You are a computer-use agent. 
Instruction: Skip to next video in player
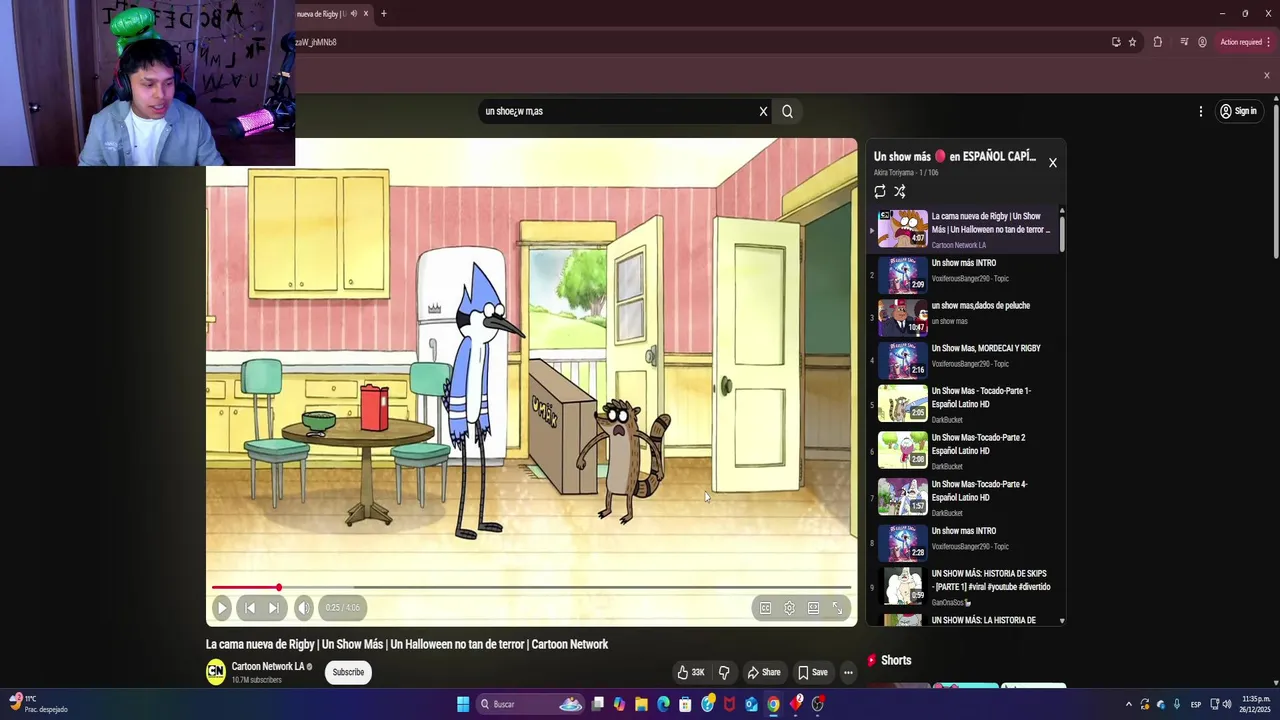(x=273, y=608)
